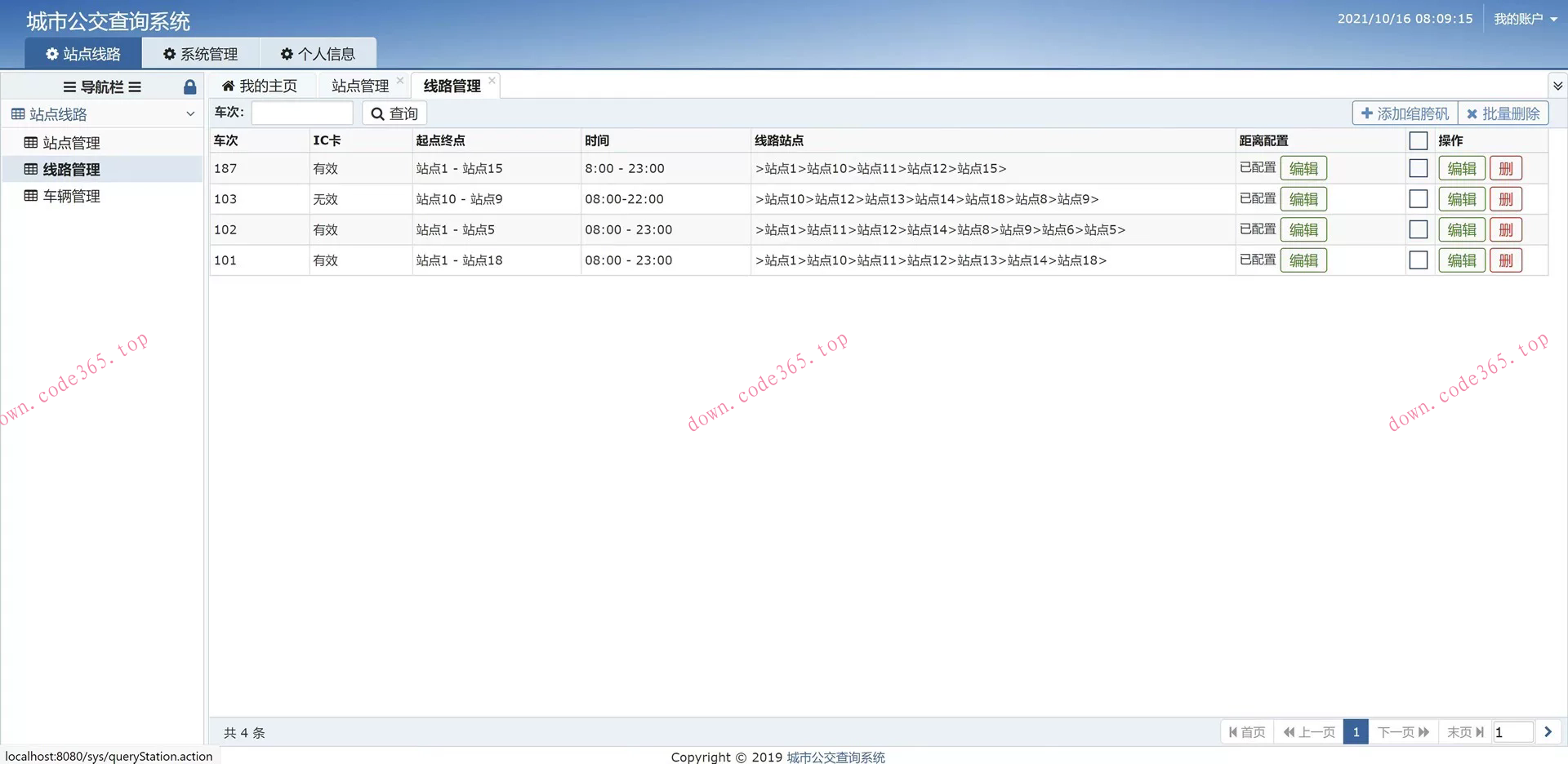This screenshot has width=1568, height=764.
Task: Close the 线路管理 tab
Action: pyautogui.click(x=492, y=80)
